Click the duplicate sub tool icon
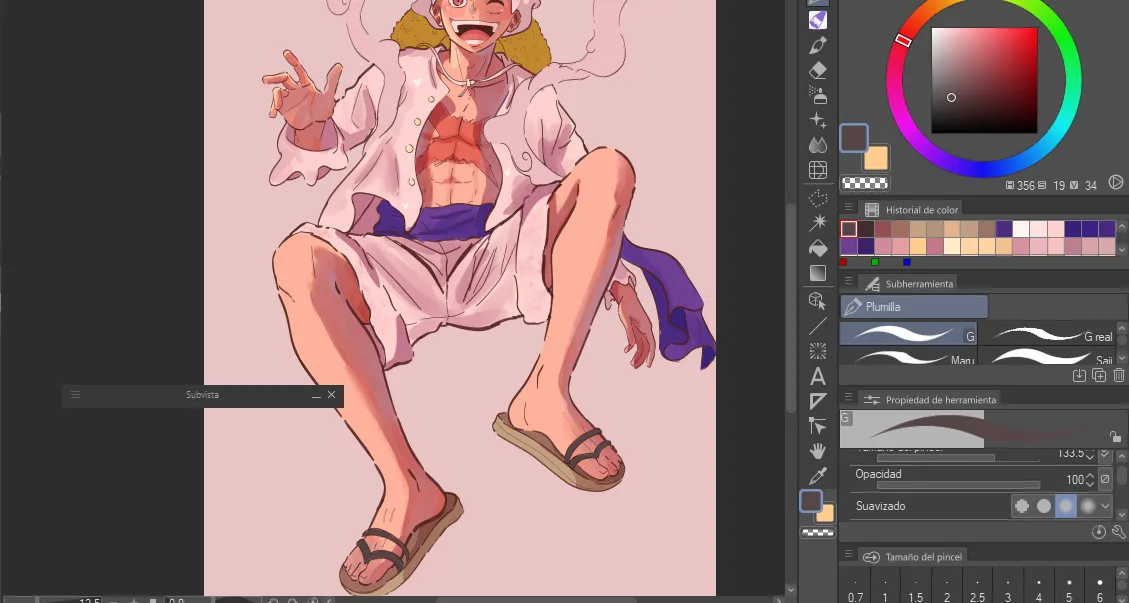The image size is (1129, 603). tap(1099, 375)
